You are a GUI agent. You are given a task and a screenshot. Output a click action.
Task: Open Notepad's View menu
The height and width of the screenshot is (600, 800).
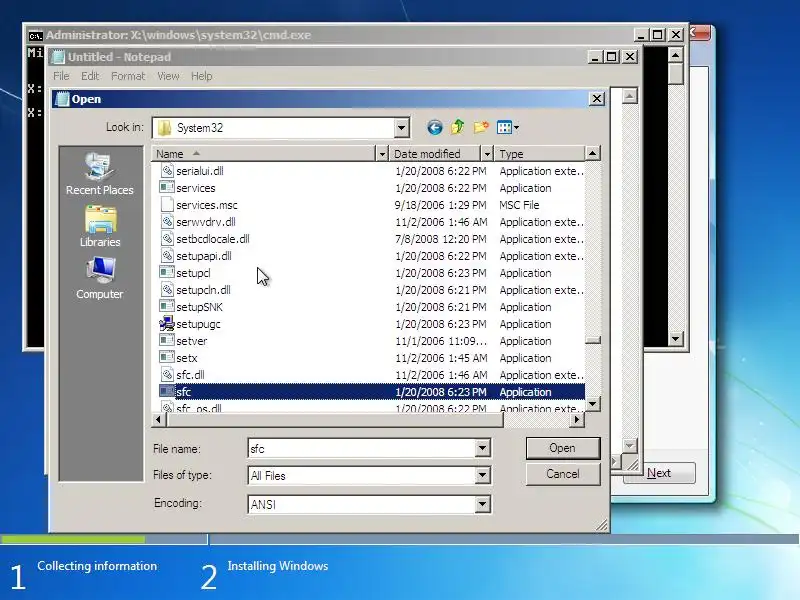(168, 76)
